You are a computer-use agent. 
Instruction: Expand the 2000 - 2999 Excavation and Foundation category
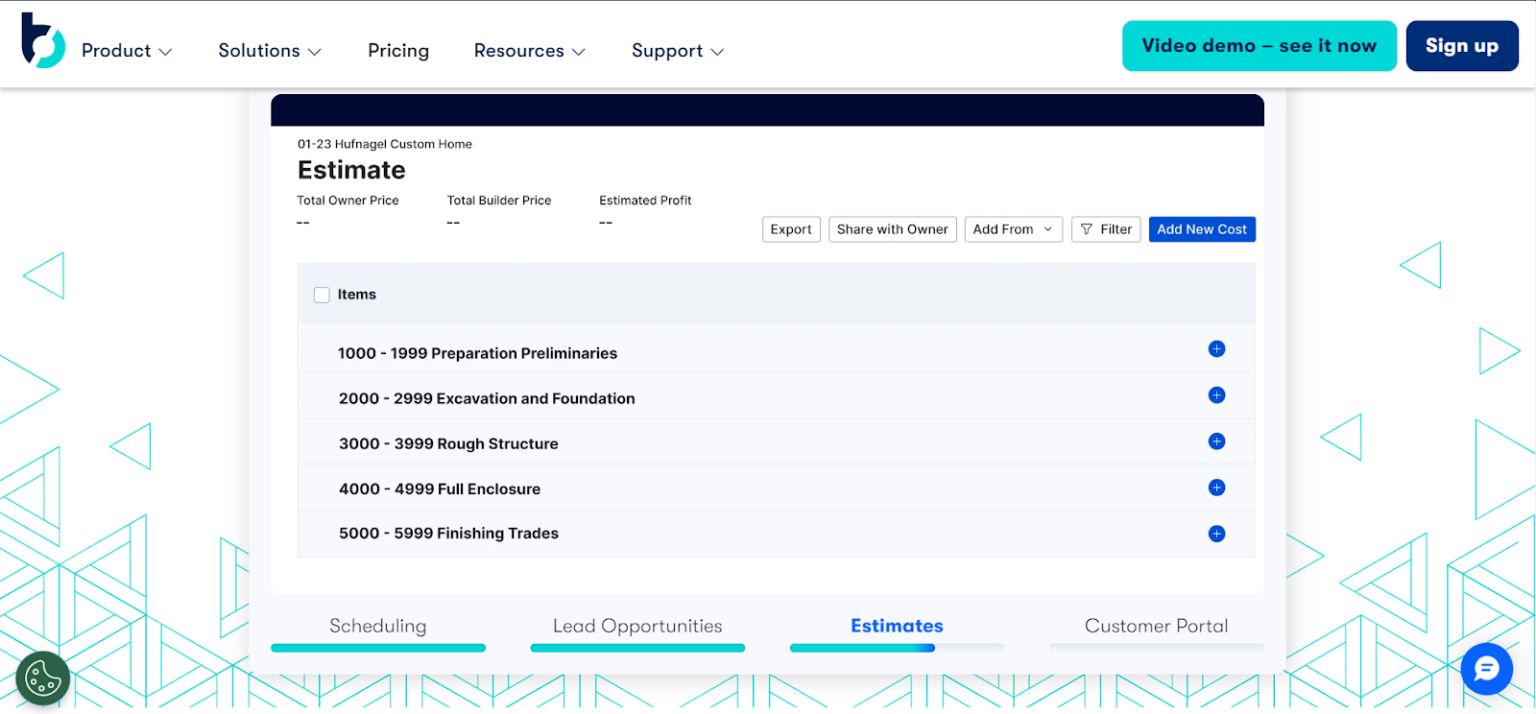(1216, 394)
